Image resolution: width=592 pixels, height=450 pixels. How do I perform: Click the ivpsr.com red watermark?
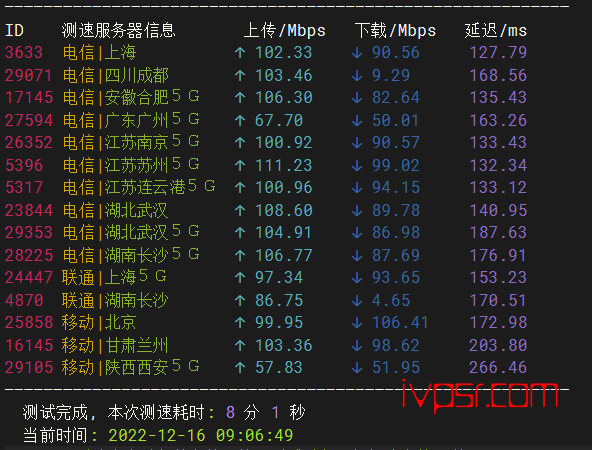479,396
